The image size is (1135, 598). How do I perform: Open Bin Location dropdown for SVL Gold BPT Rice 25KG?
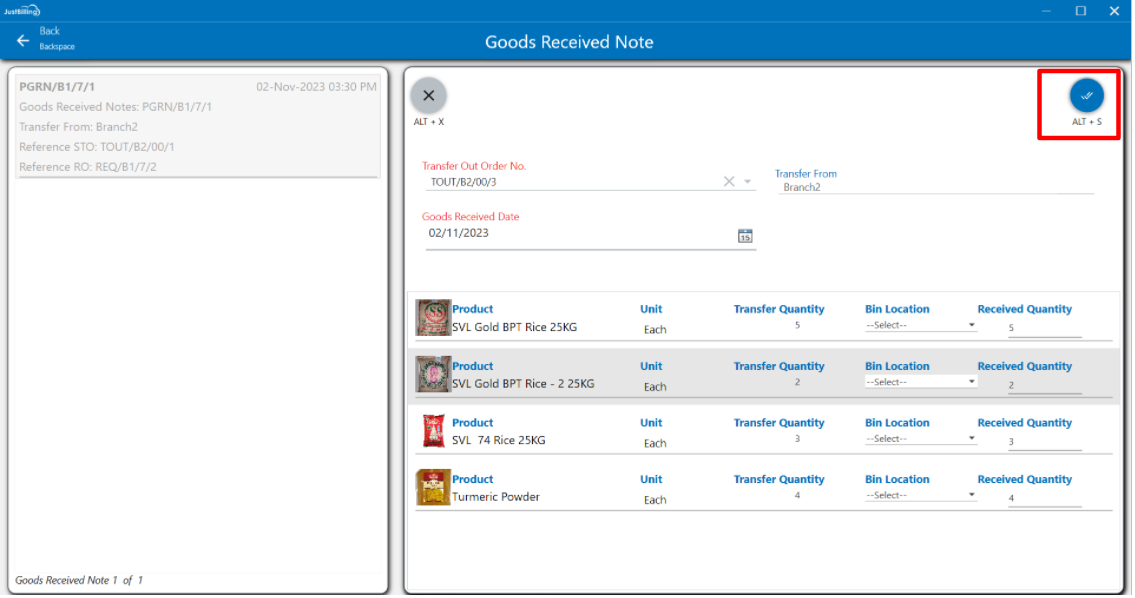coord(920,325)
